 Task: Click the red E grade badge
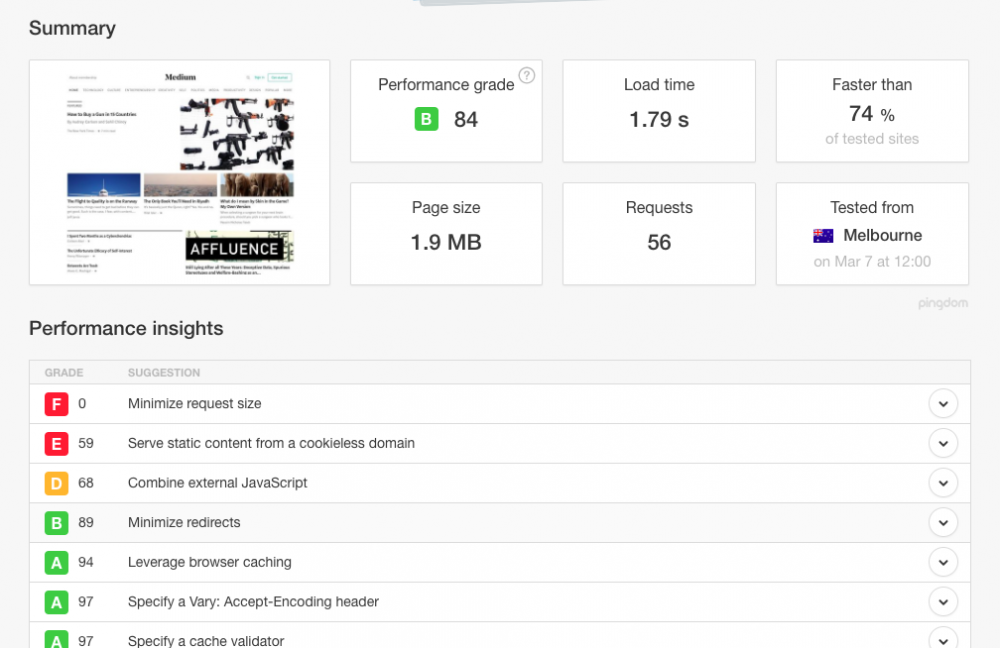coord(56,443)
